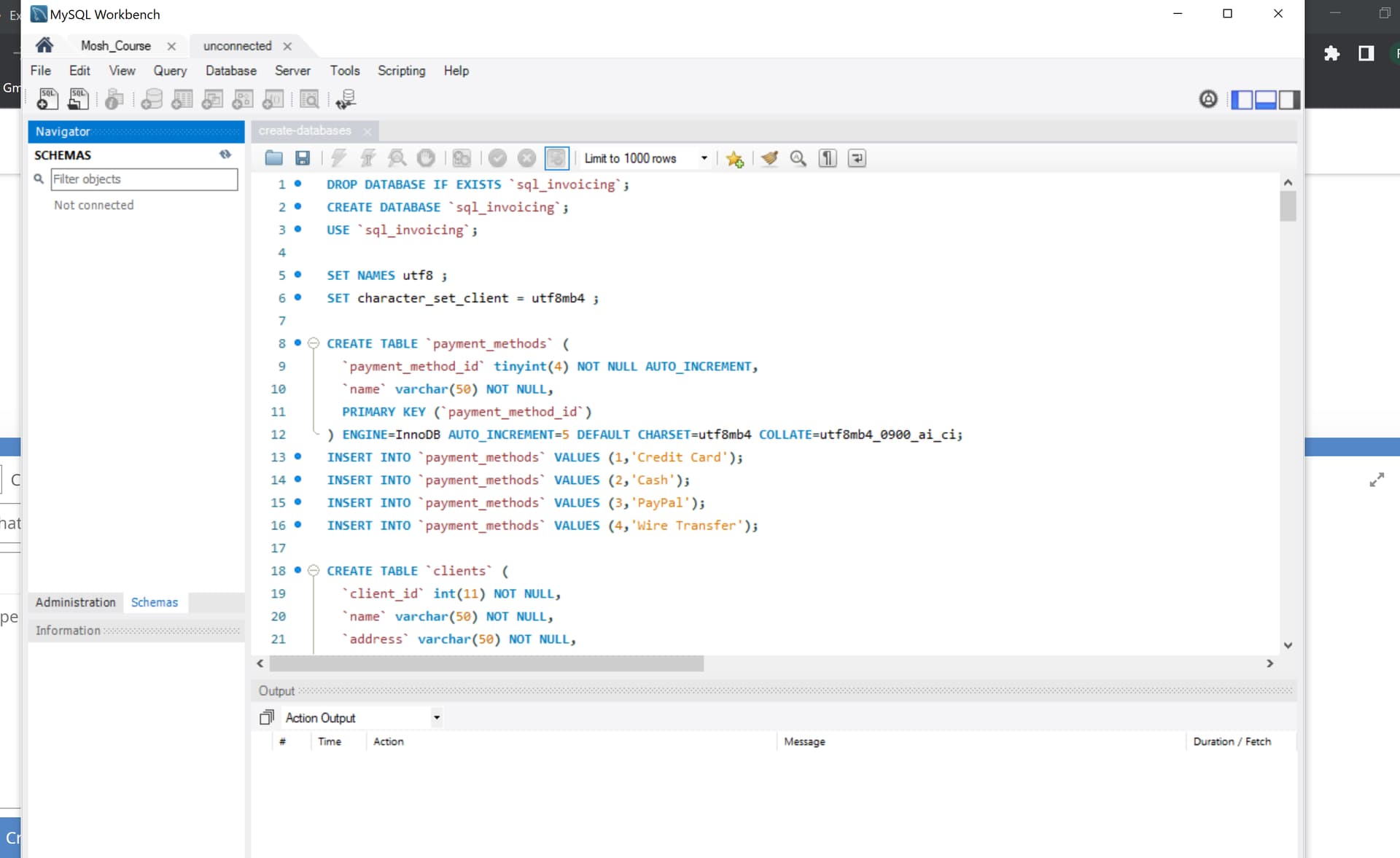The image size is (1400, 858).
Task: Go to the Workbench home screen icon
Action: click(x=44, y=45)
